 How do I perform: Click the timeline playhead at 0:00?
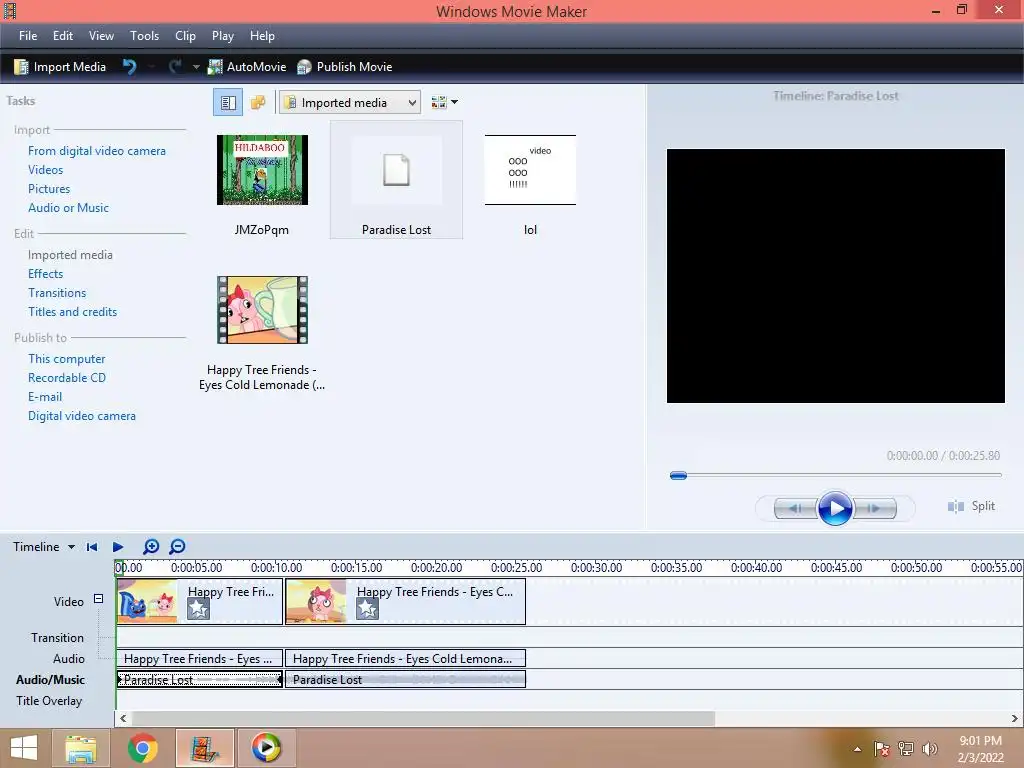[x=118, y=567]
